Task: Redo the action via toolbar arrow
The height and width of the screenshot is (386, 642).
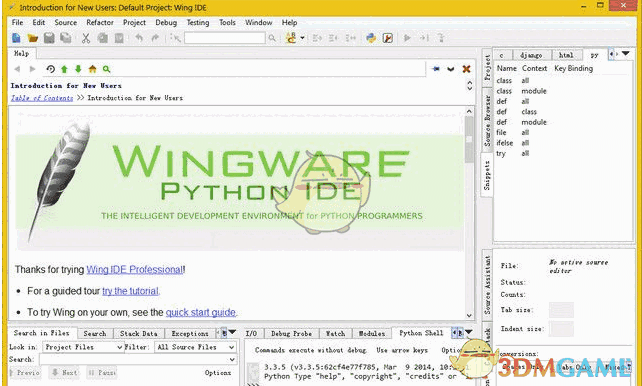Action: pyautogui.click(x=155, y=38)
